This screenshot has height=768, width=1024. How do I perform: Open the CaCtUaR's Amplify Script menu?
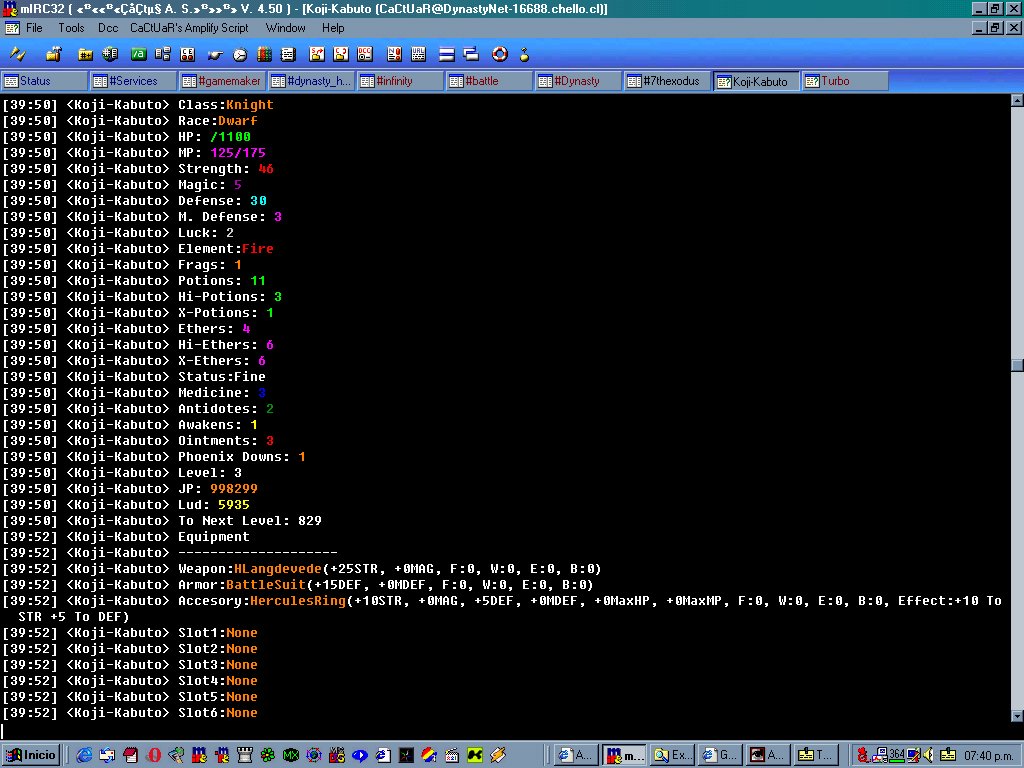pyautogui.click(x=189, y=28)
